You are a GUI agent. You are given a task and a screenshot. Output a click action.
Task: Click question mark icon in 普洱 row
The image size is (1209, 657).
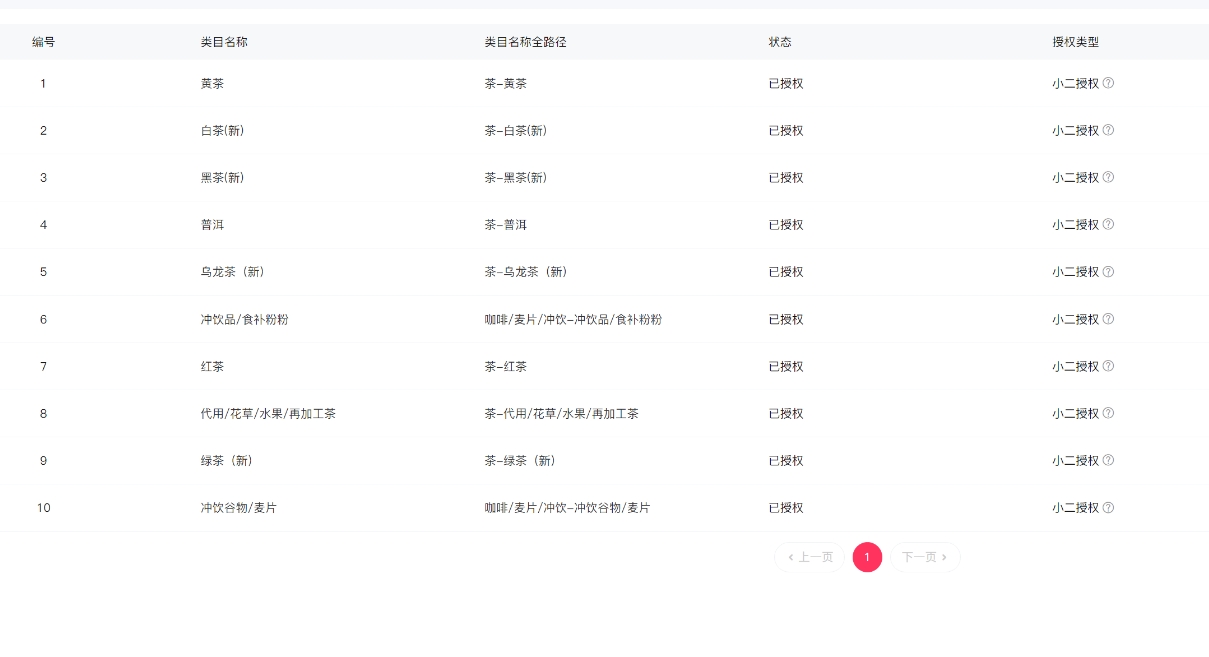tap(1108, 224)
